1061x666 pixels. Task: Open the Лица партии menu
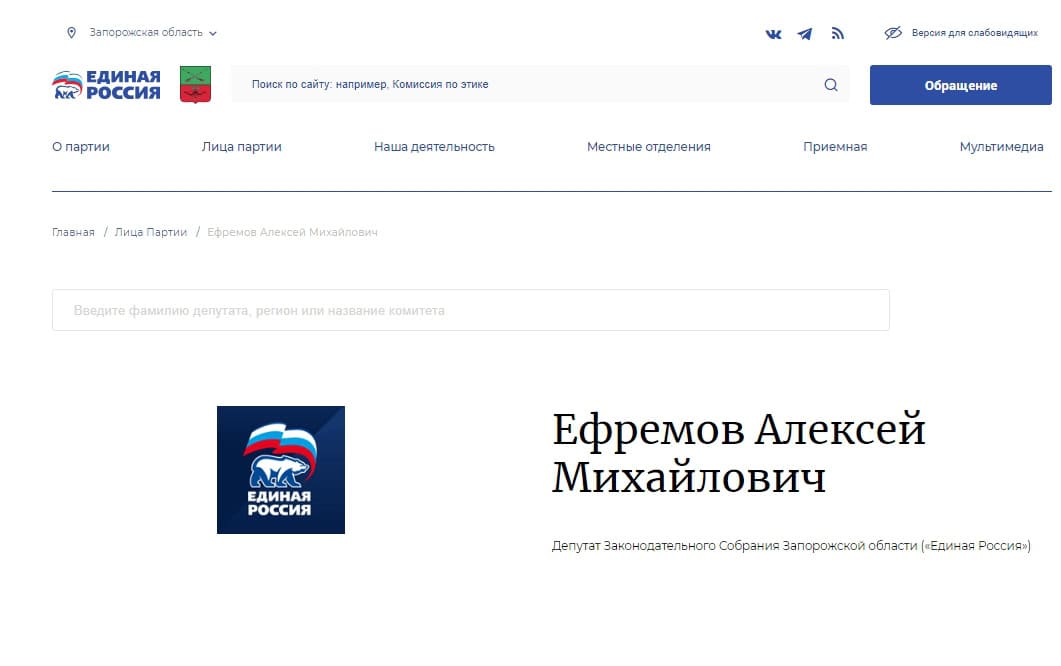tap(240, 146)
